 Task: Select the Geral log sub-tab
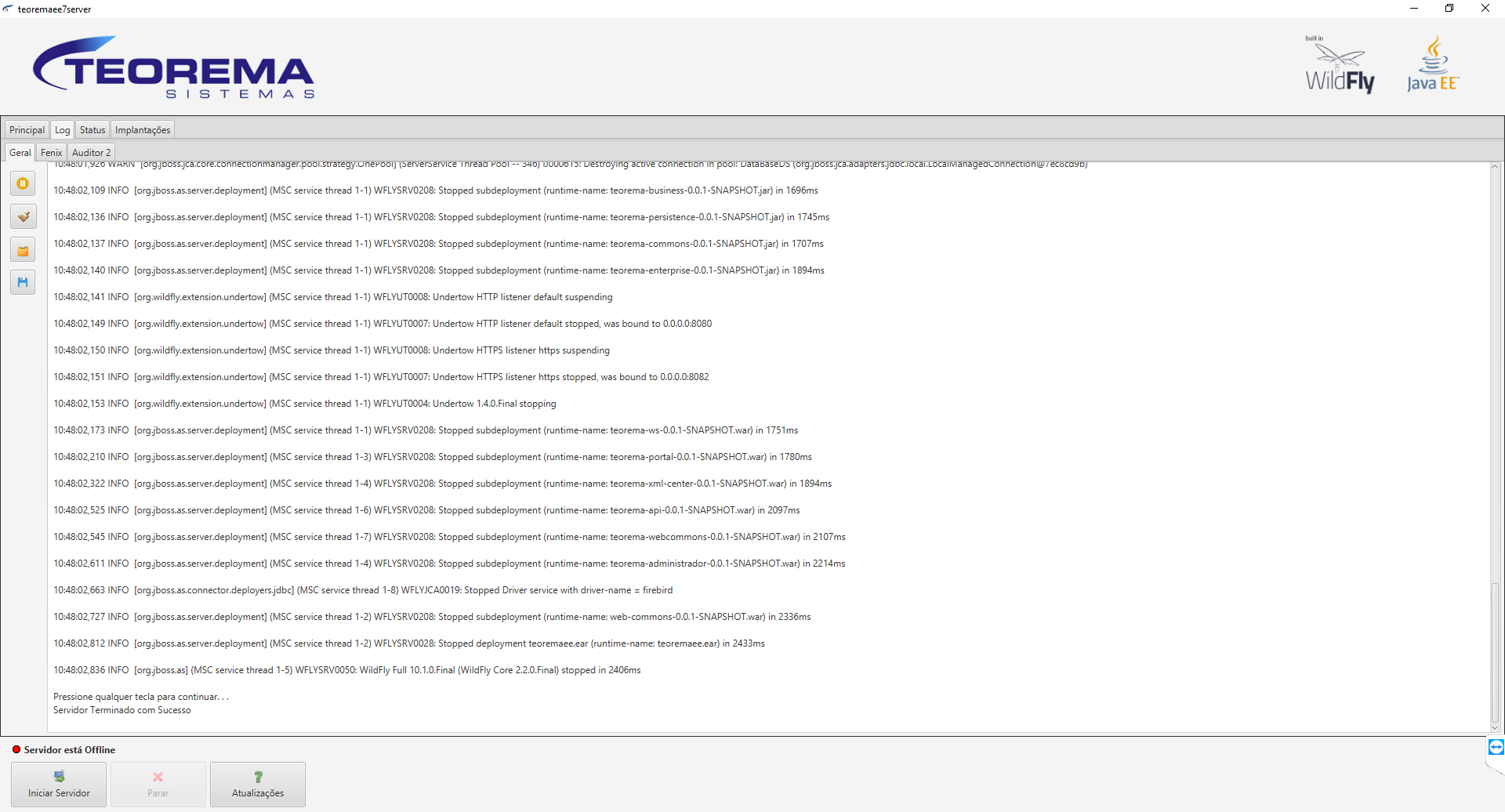[20, 153]
